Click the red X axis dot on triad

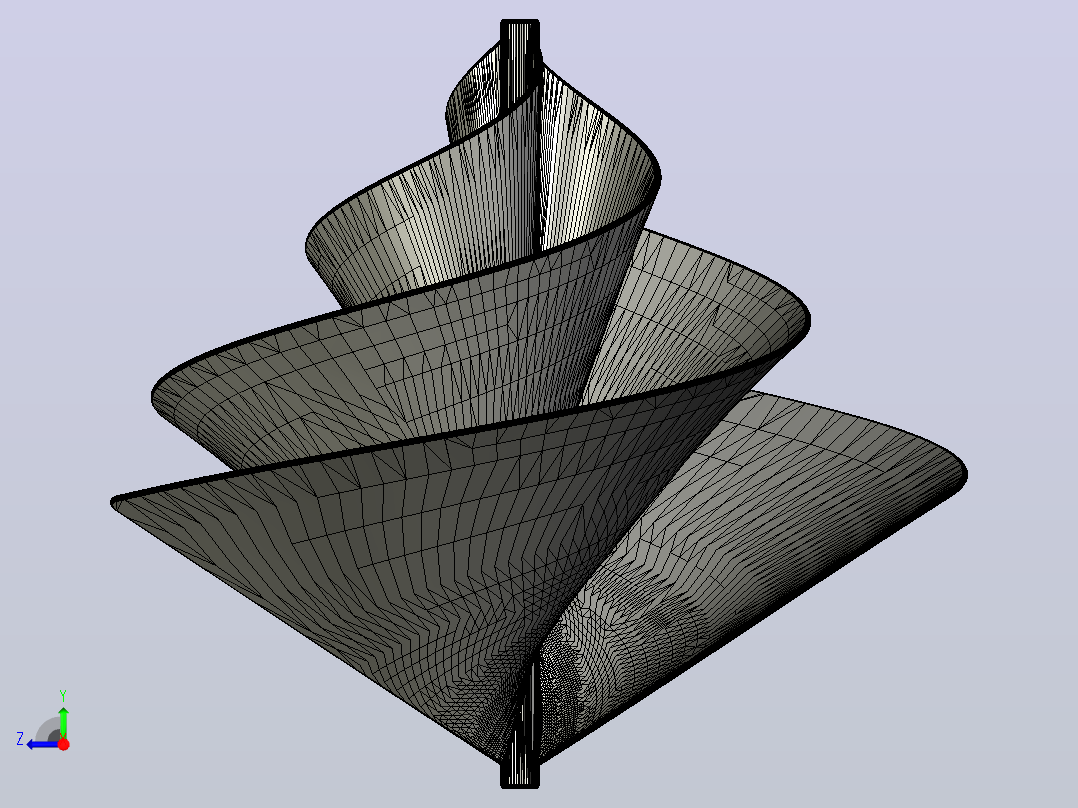[x=63, y=744]
